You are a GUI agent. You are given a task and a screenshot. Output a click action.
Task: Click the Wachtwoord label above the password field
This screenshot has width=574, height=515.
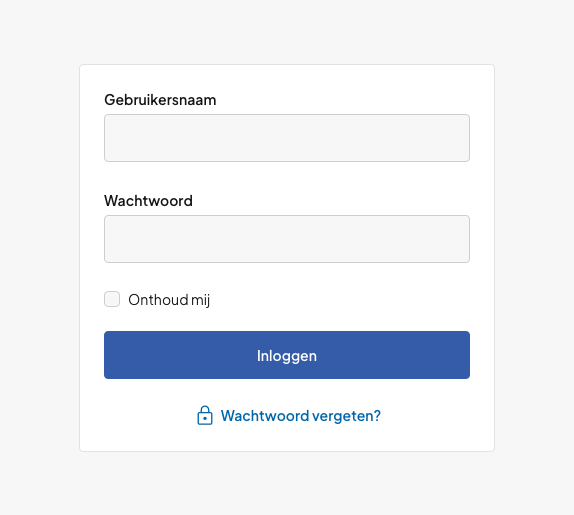click(148, 201)
